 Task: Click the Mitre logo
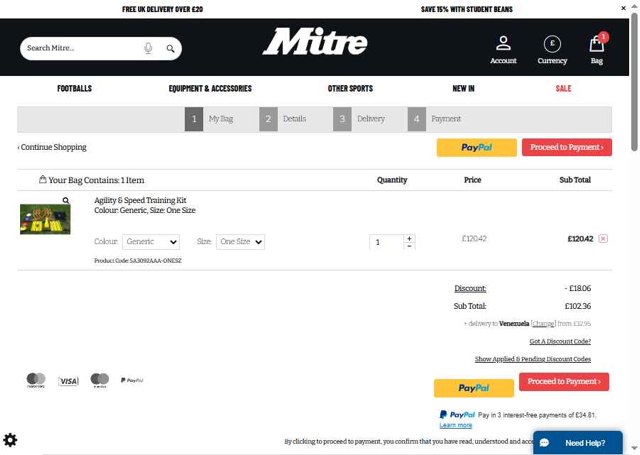tap(315, 41)
